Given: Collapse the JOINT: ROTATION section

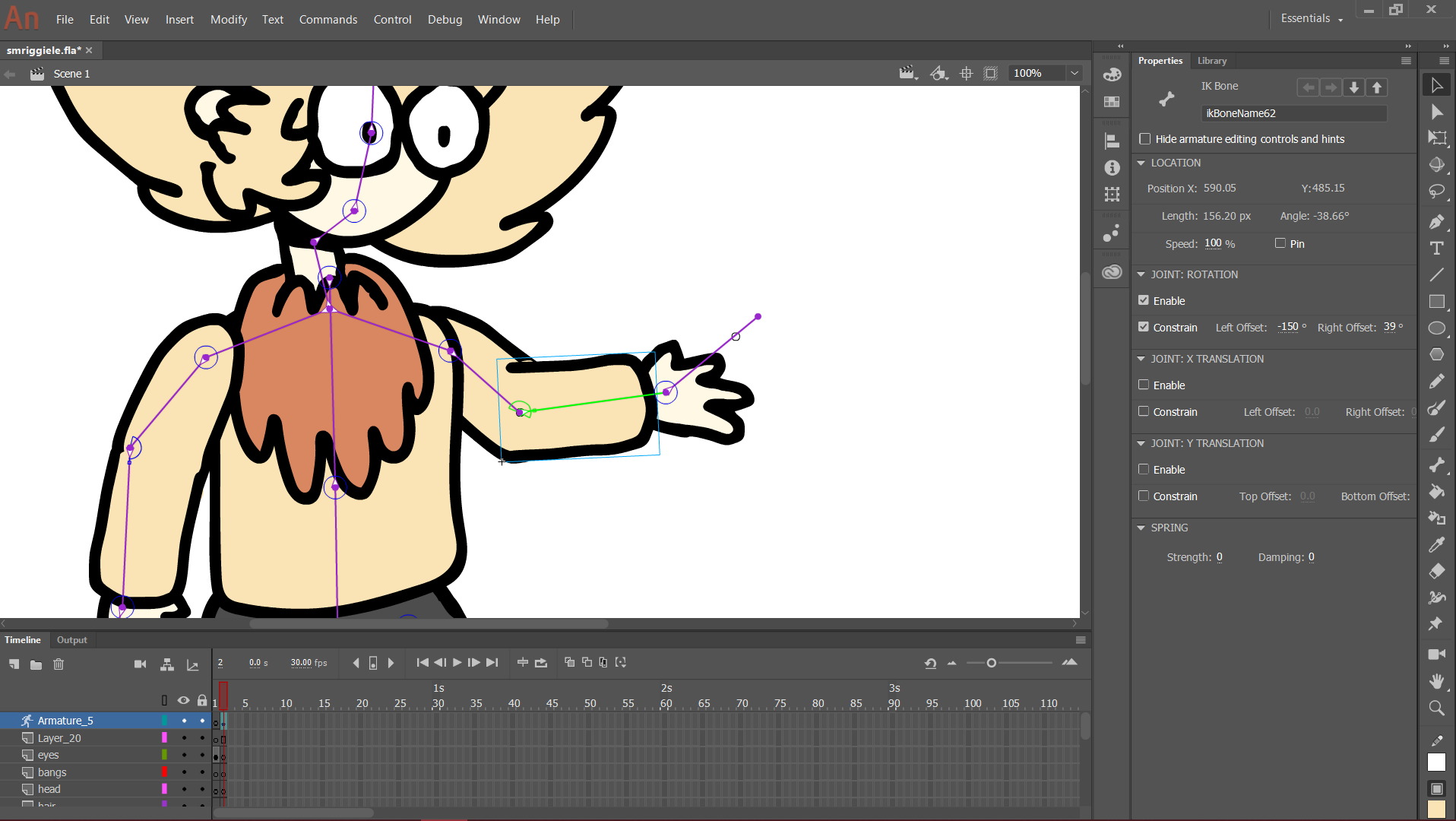Looking at the screenshot, I should coord(1141,274).
